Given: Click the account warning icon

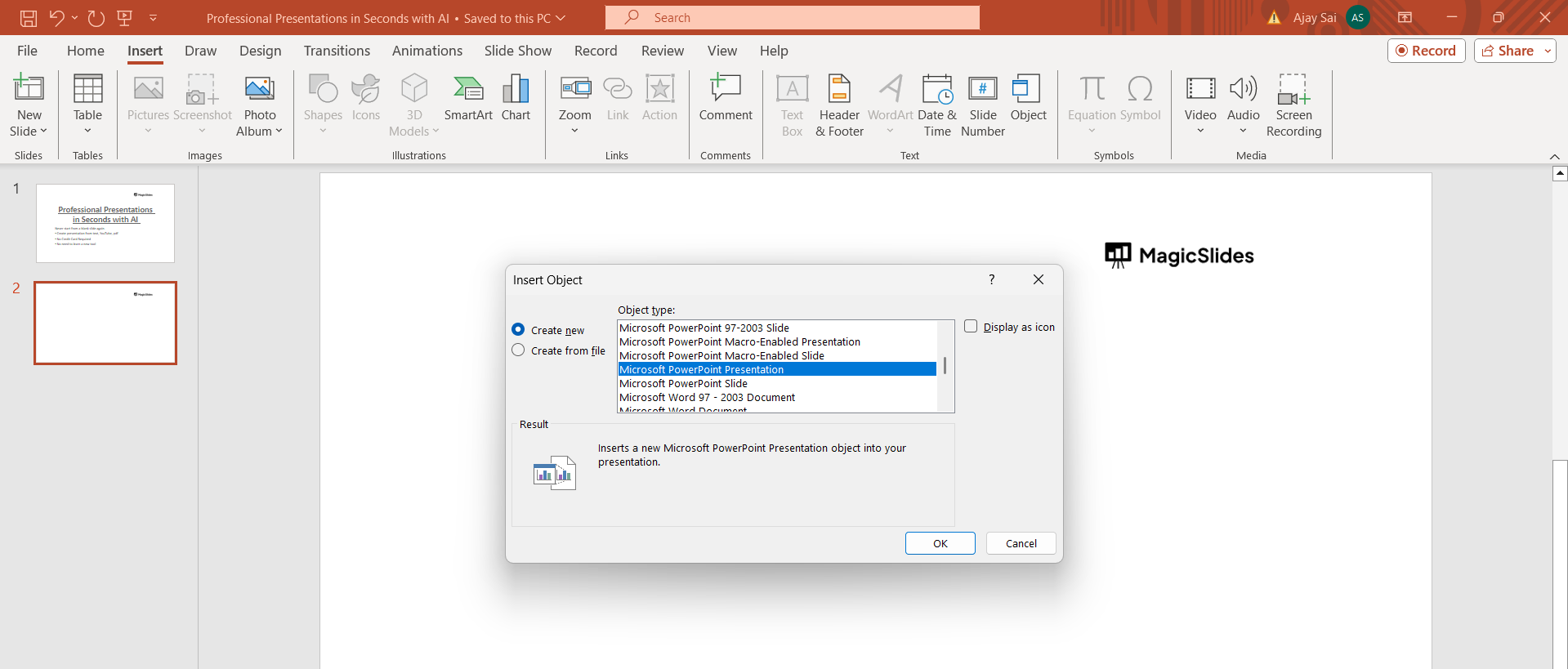Looking at the screenshot, I should 1274,17.
